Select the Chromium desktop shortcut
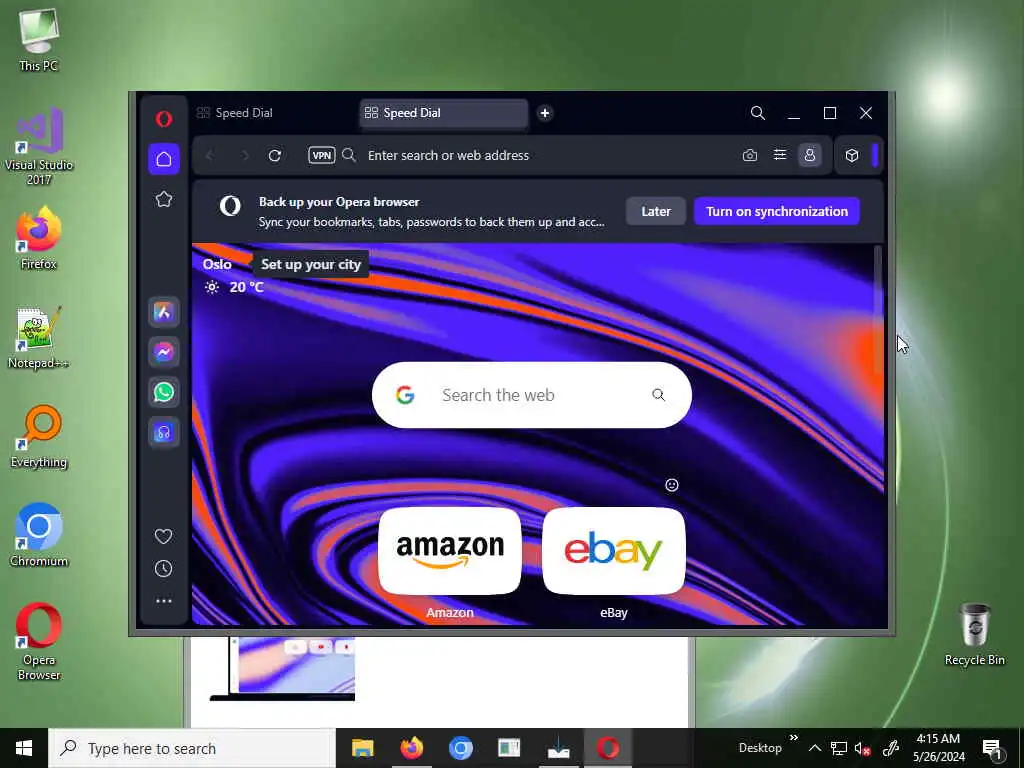1024x768 pixels. (39, 536)
